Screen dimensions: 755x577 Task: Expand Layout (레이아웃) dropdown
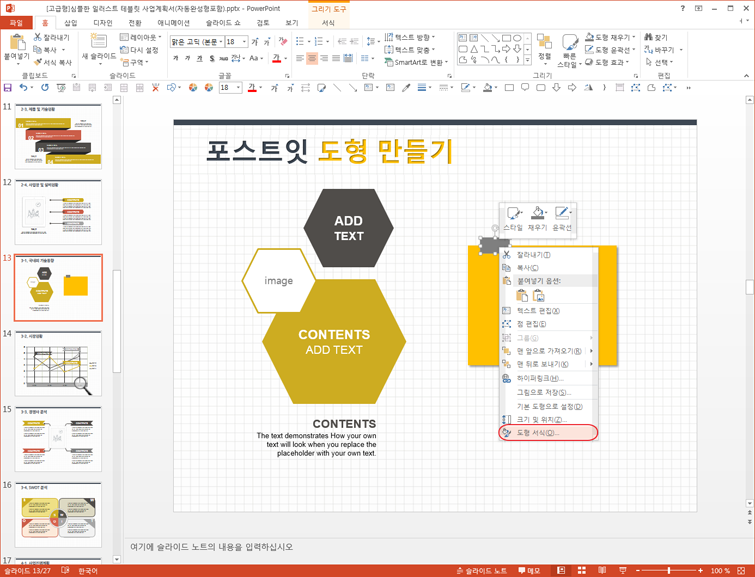pyautogui.click(x=141, y=37)
